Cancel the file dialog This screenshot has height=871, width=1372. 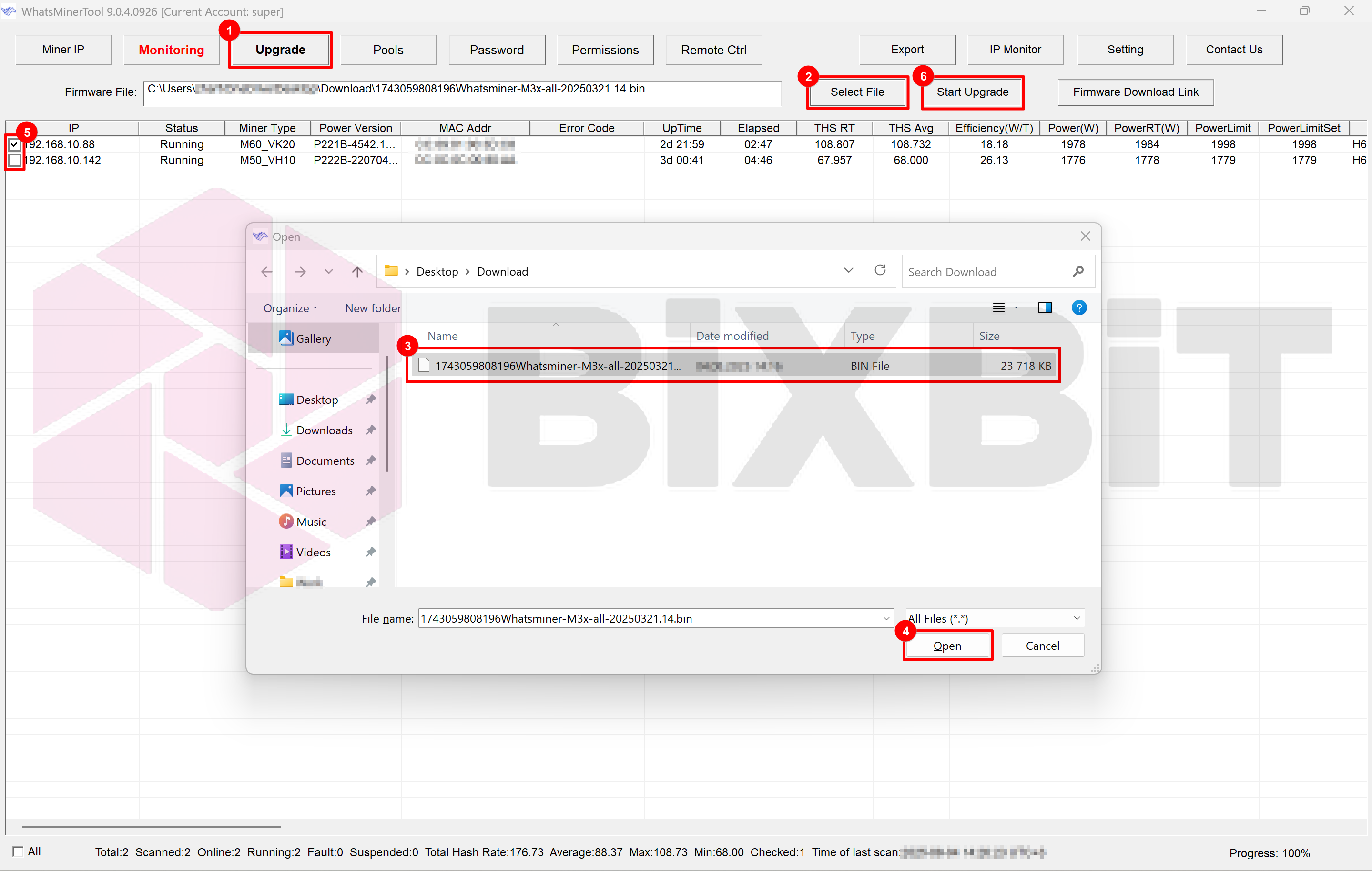coord(1043,646)
